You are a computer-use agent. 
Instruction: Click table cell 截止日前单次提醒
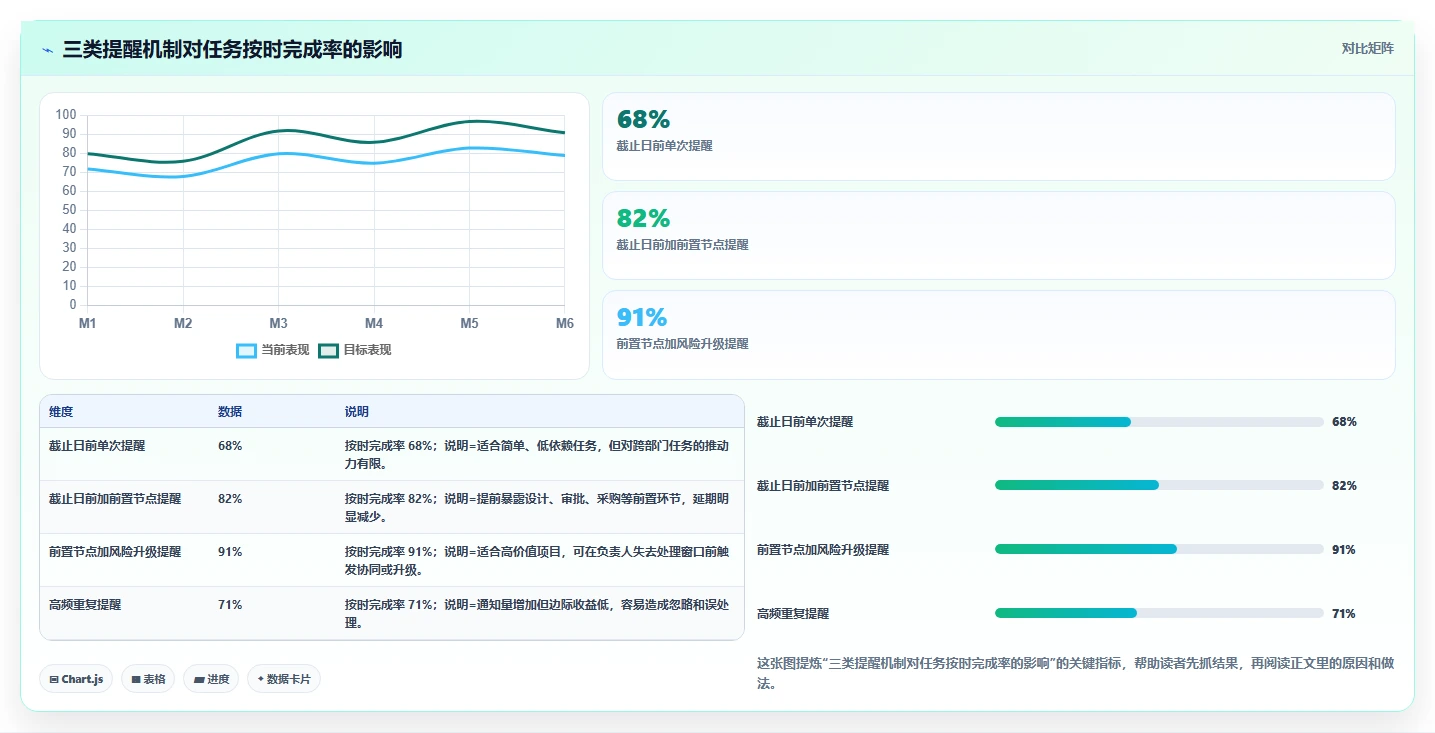97,446
